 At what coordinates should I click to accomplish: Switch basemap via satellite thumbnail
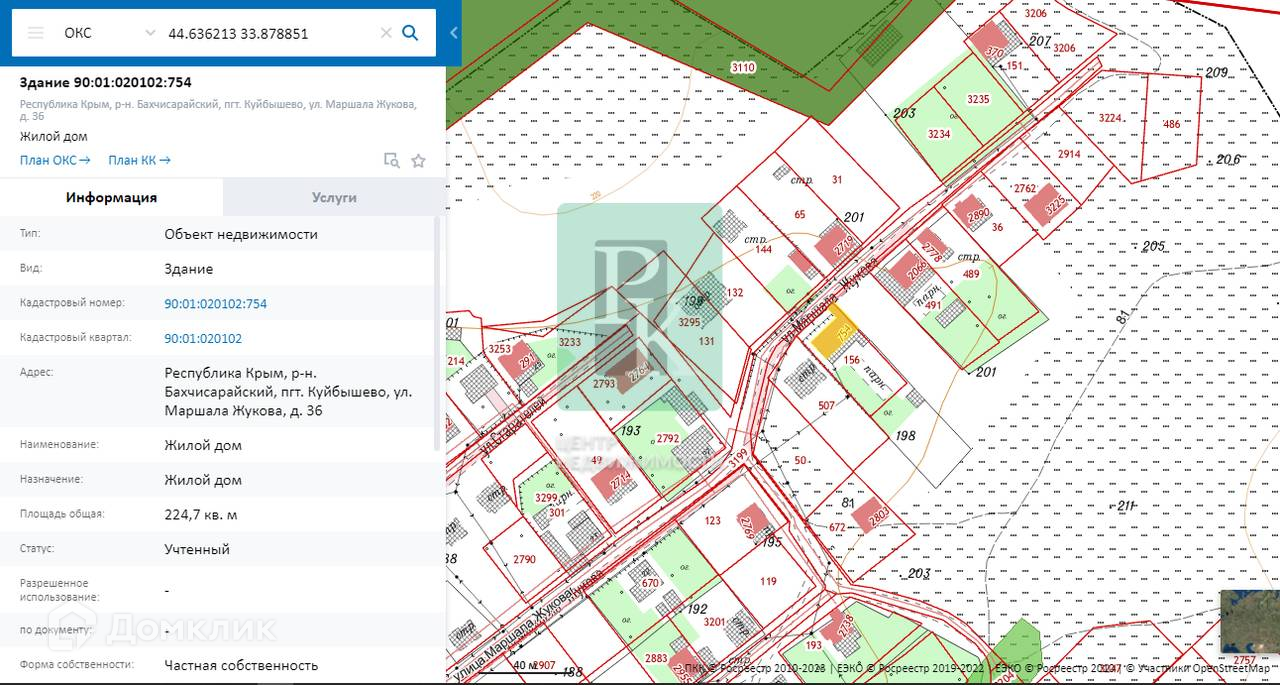click(x=1249, y=620)
